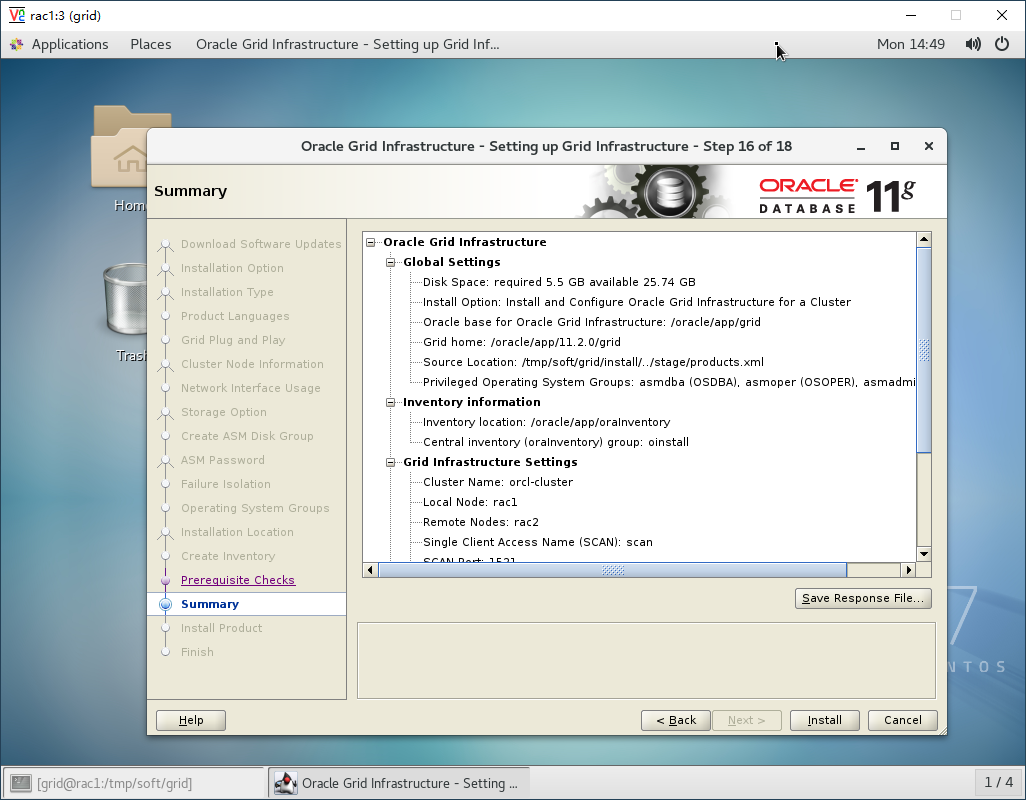
Task: Maximize the Oracle installer dialog
Action: (894, 146)
